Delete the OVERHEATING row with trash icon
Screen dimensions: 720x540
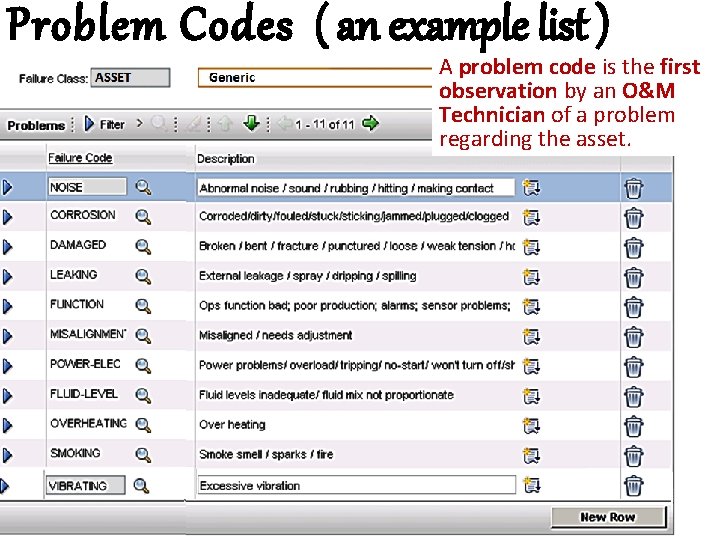pyautogui.click(x=634, y=426)
